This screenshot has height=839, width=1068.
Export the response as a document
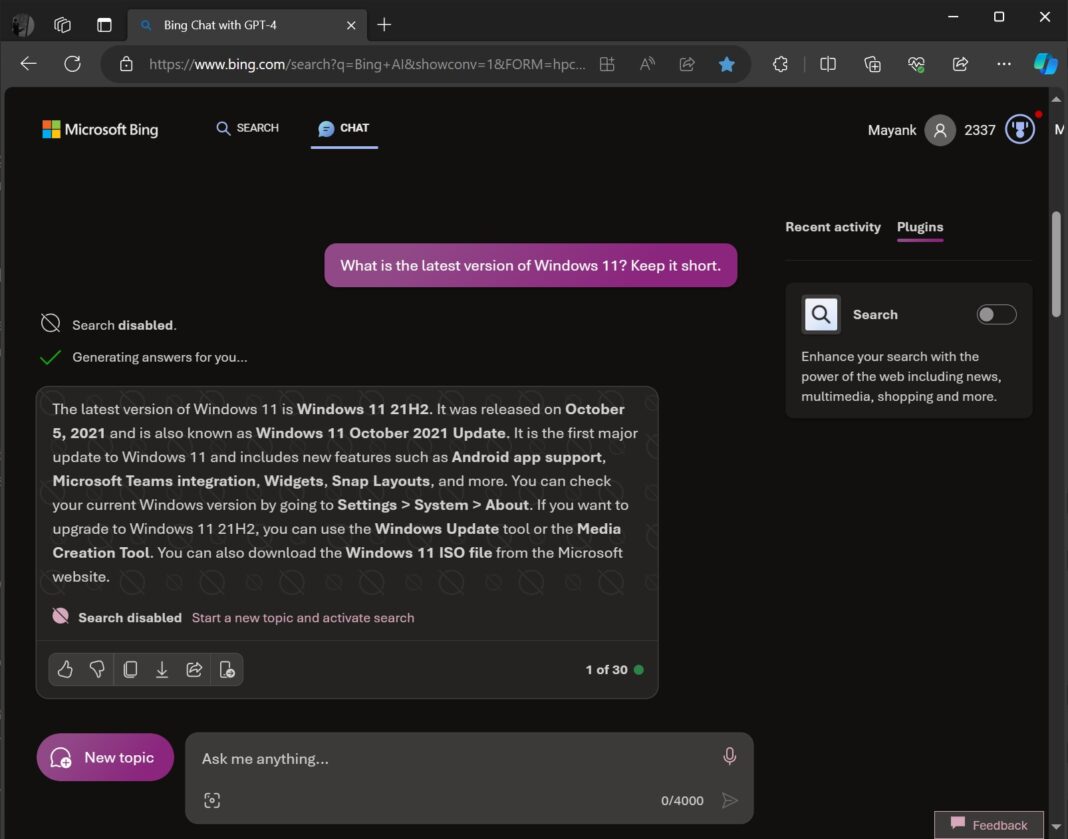(227, 669)
